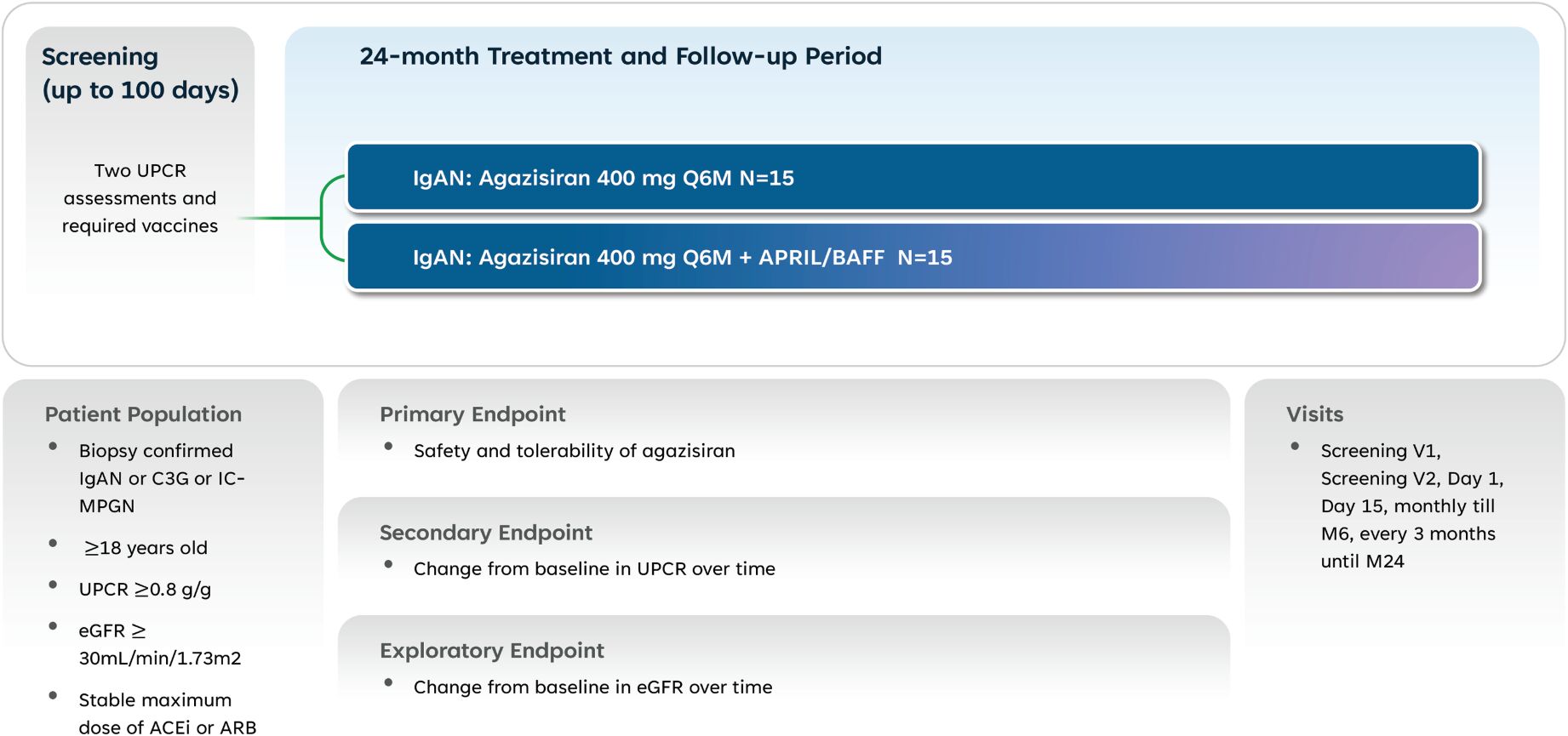Click the ≥18 years old criterion

pyautogui.click(x=146, y=548)
